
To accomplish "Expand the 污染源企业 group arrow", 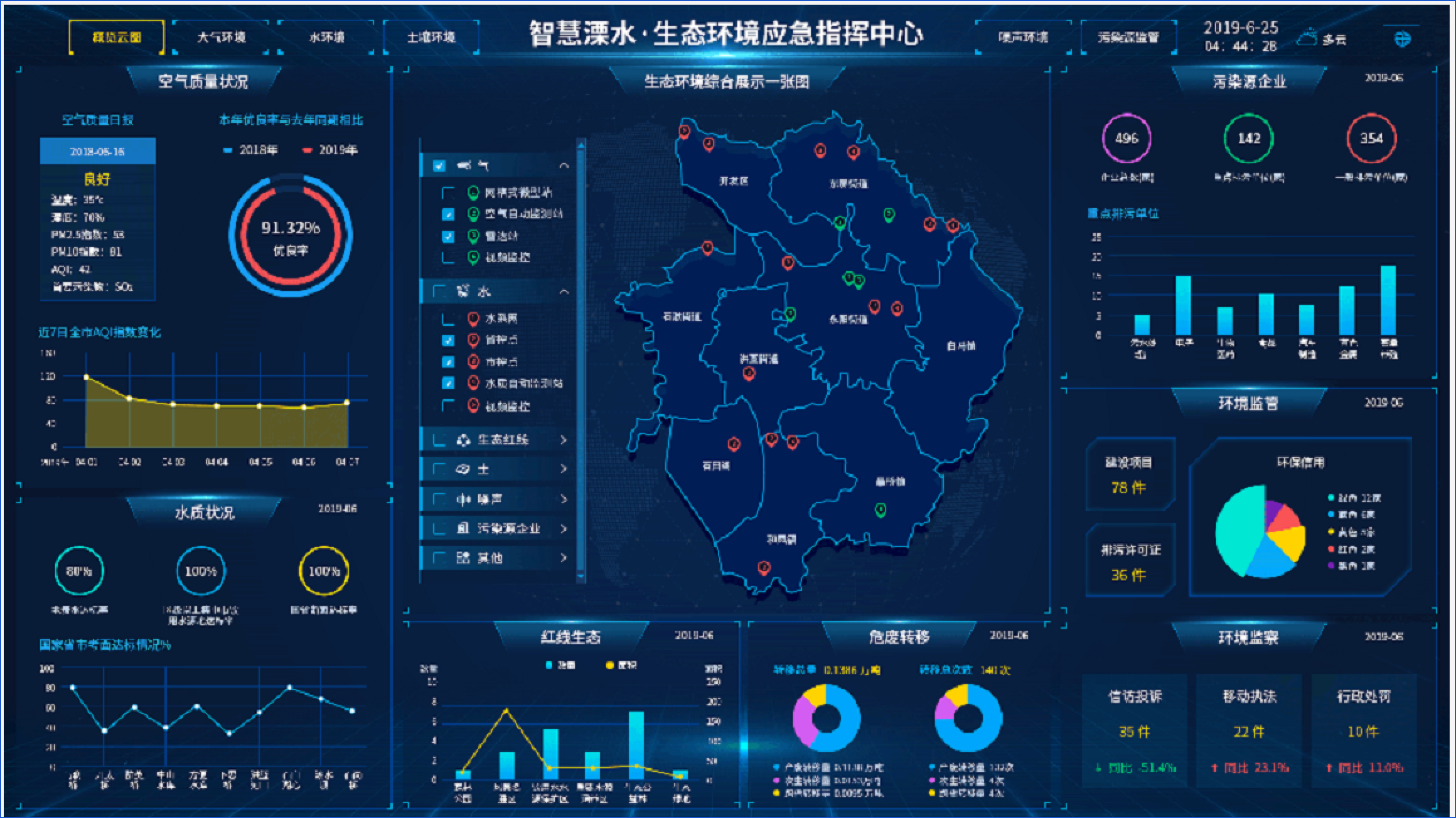I will tap(563, 529).
